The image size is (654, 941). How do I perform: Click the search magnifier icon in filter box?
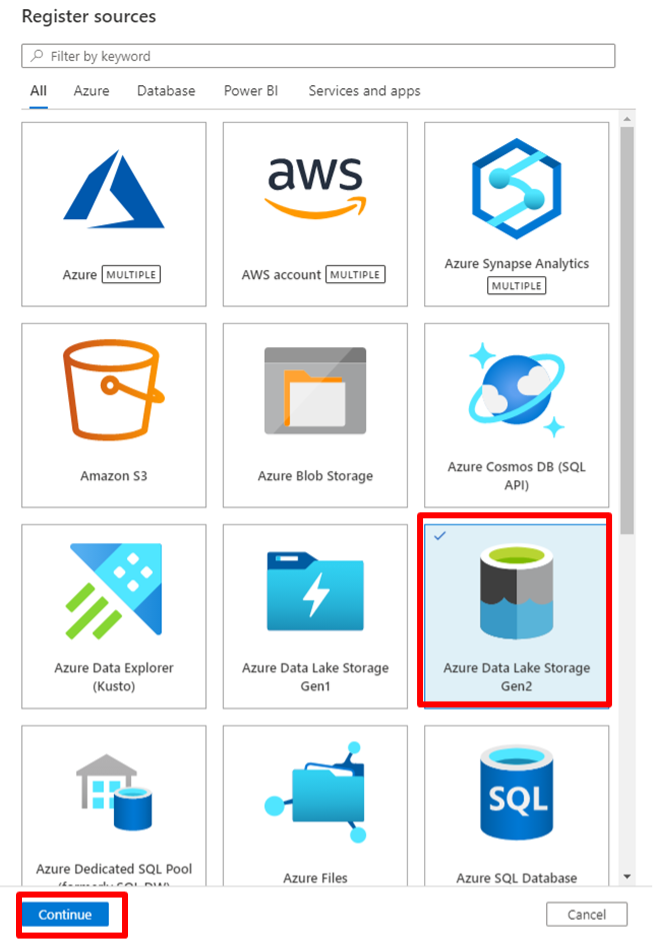point(37,56)
